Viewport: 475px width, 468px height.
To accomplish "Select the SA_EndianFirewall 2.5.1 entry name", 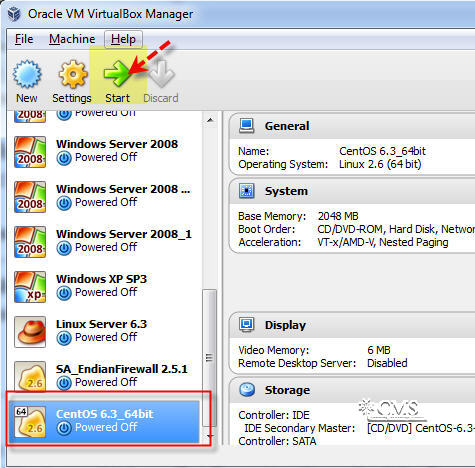I will (x=122, y=369).
